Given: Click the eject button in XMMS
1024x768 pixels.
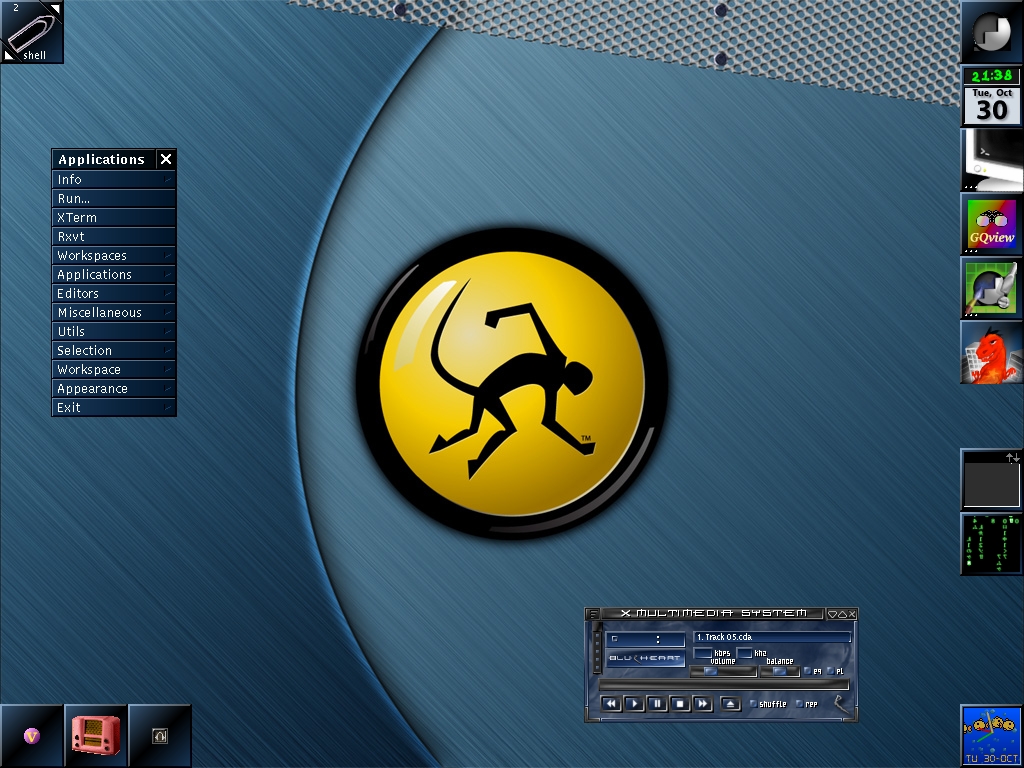Looking at the screenshot, I should [x=730, y=703].
